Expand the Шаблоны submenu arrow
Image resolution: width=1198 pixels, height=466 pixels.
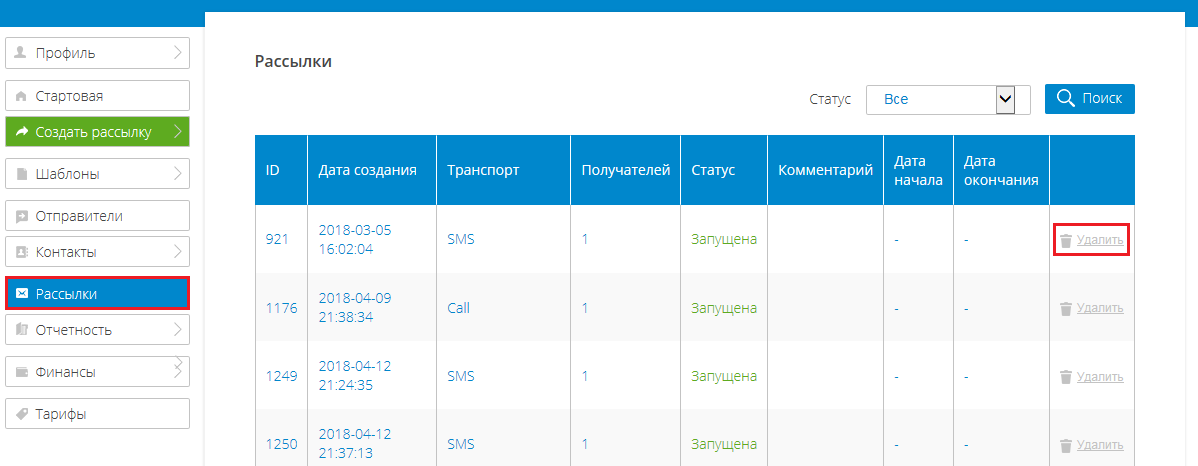[177, 173]
